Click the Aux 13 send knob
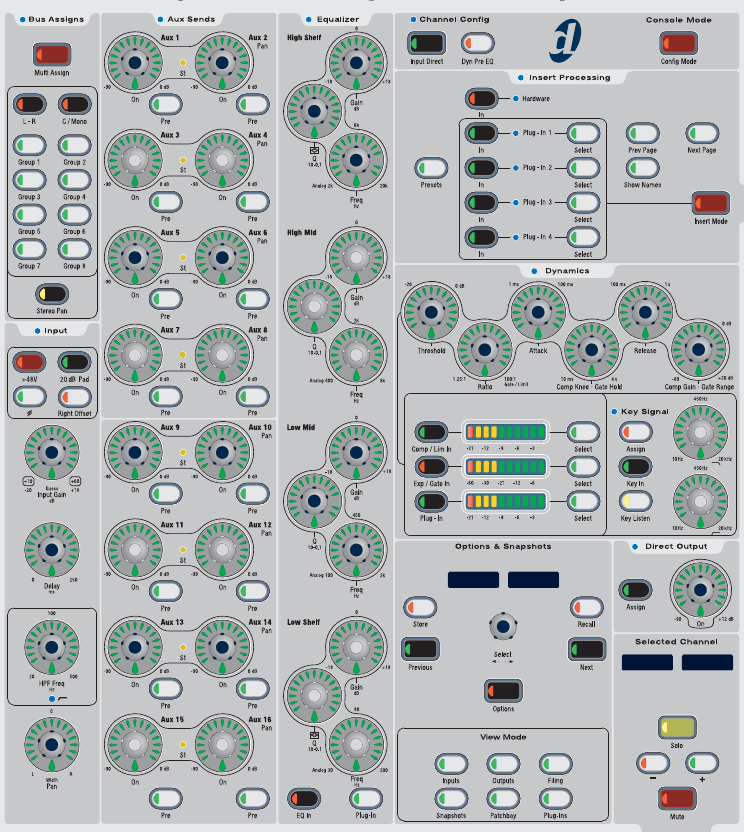Screen dimensions: 744x832 pyautogui.click(x=135, y=647)
